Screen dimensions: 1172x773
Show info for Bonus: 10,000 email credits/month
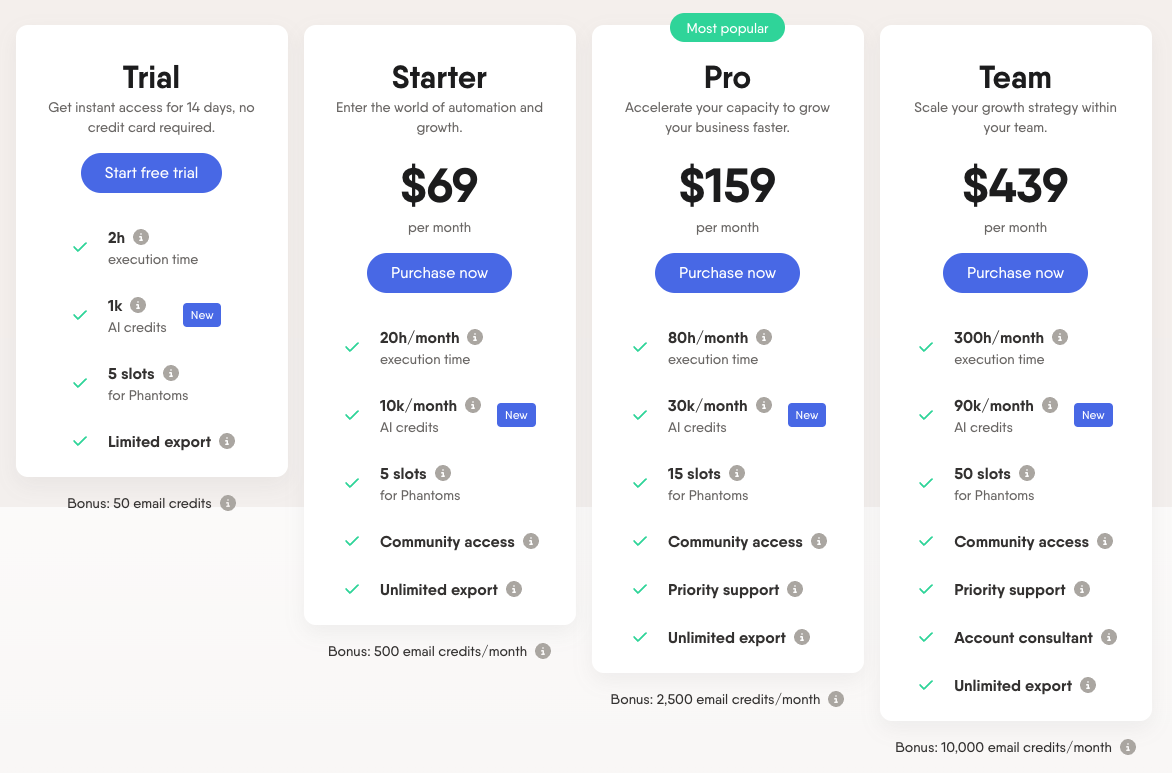click(1128, 747)
